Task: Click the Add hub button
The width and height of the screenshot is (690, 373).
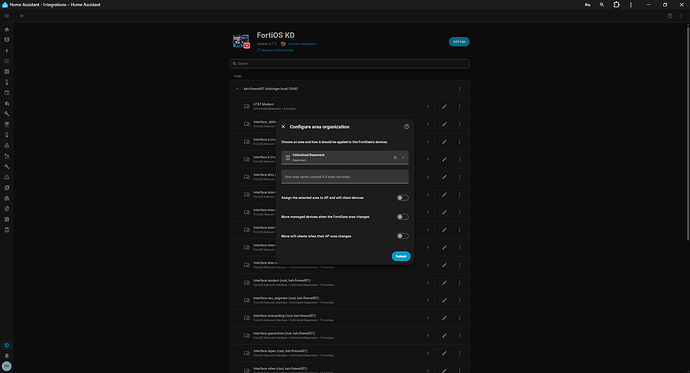Action: (x=459, y=42)
